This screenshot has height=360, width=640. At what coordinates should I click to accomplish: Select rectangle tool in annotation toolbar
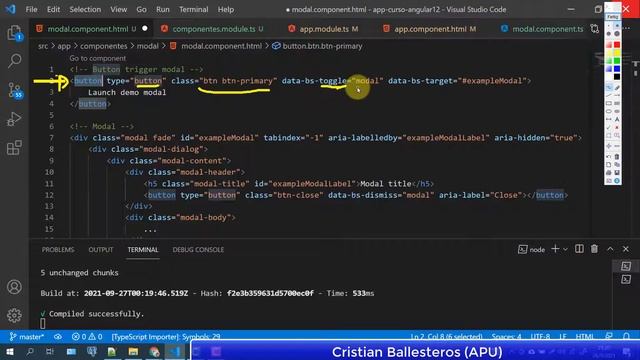click(609, 103)
